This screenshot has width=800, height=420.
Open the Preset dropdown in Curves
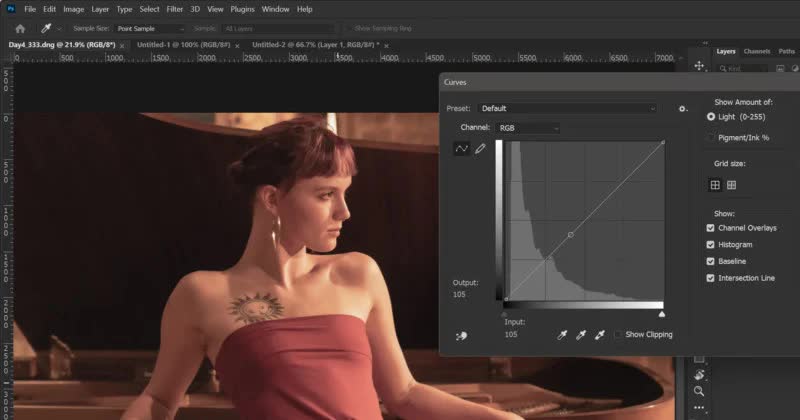(566, 108)
